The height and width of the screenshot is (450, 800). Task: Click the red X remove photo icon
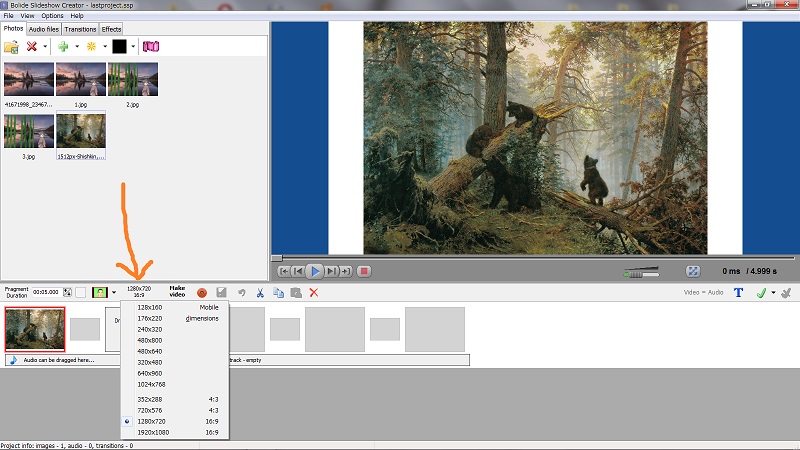pos(32,46)
